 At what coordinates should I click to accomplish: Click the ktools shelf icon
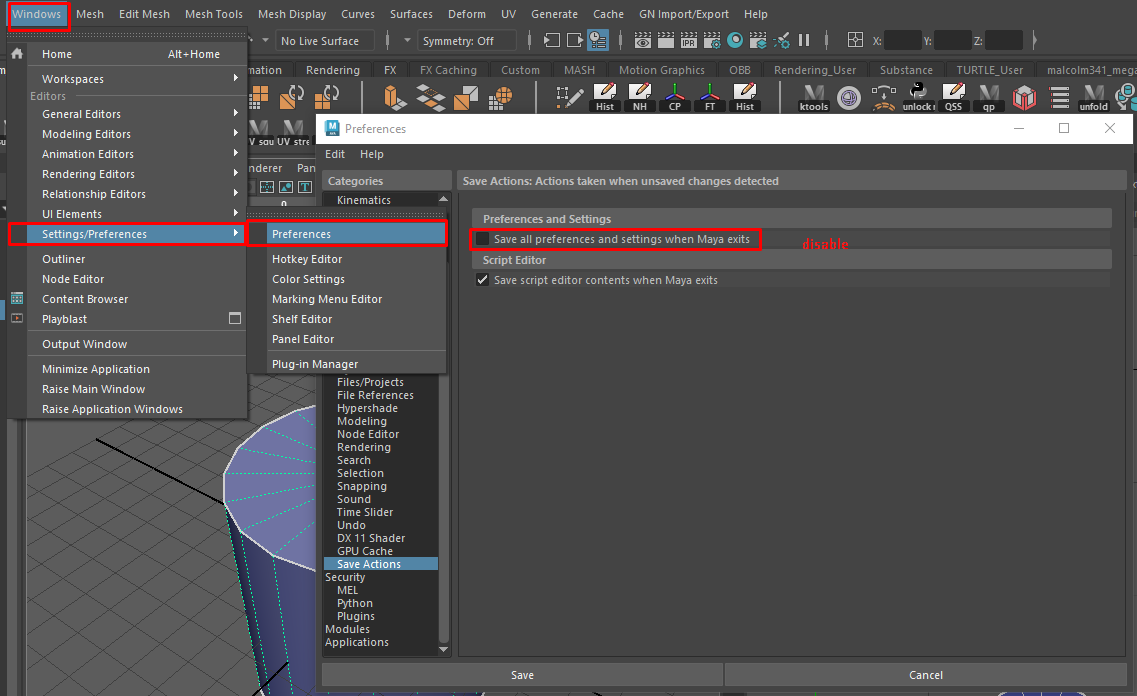[814, 98]
